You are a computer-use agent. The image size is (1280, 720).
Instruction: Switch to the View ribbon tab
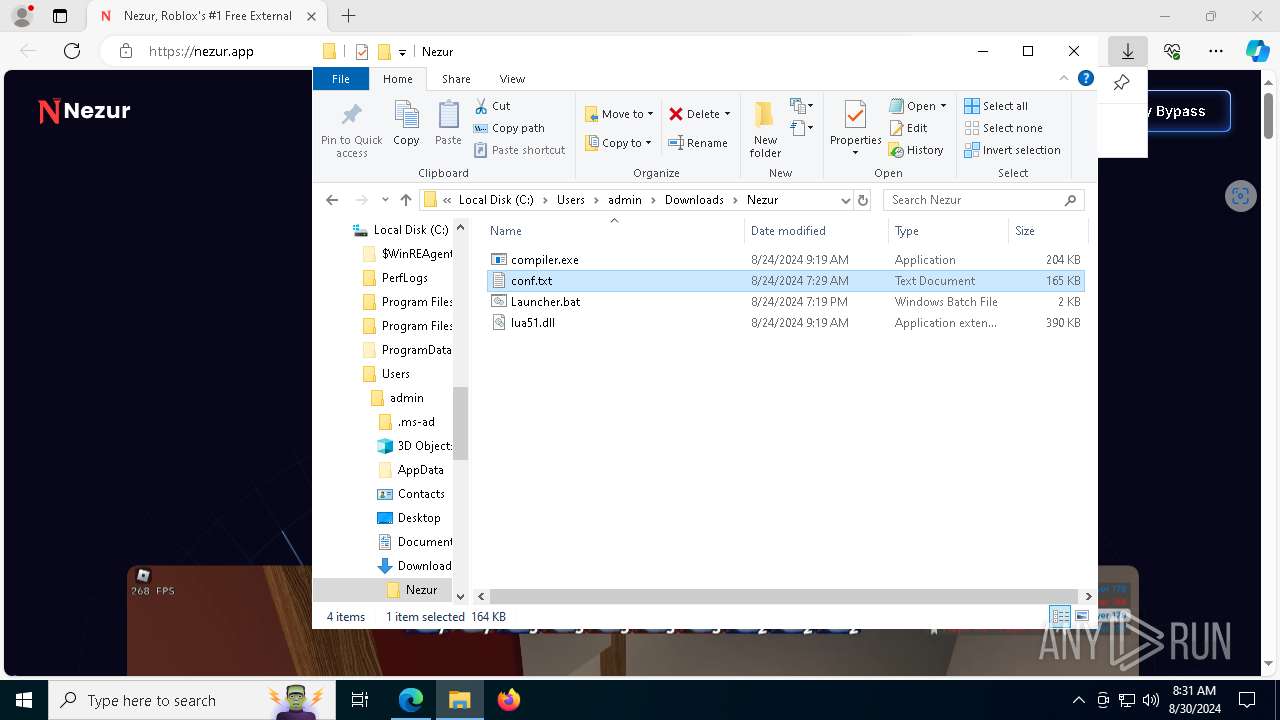click(x=512, y=79)
